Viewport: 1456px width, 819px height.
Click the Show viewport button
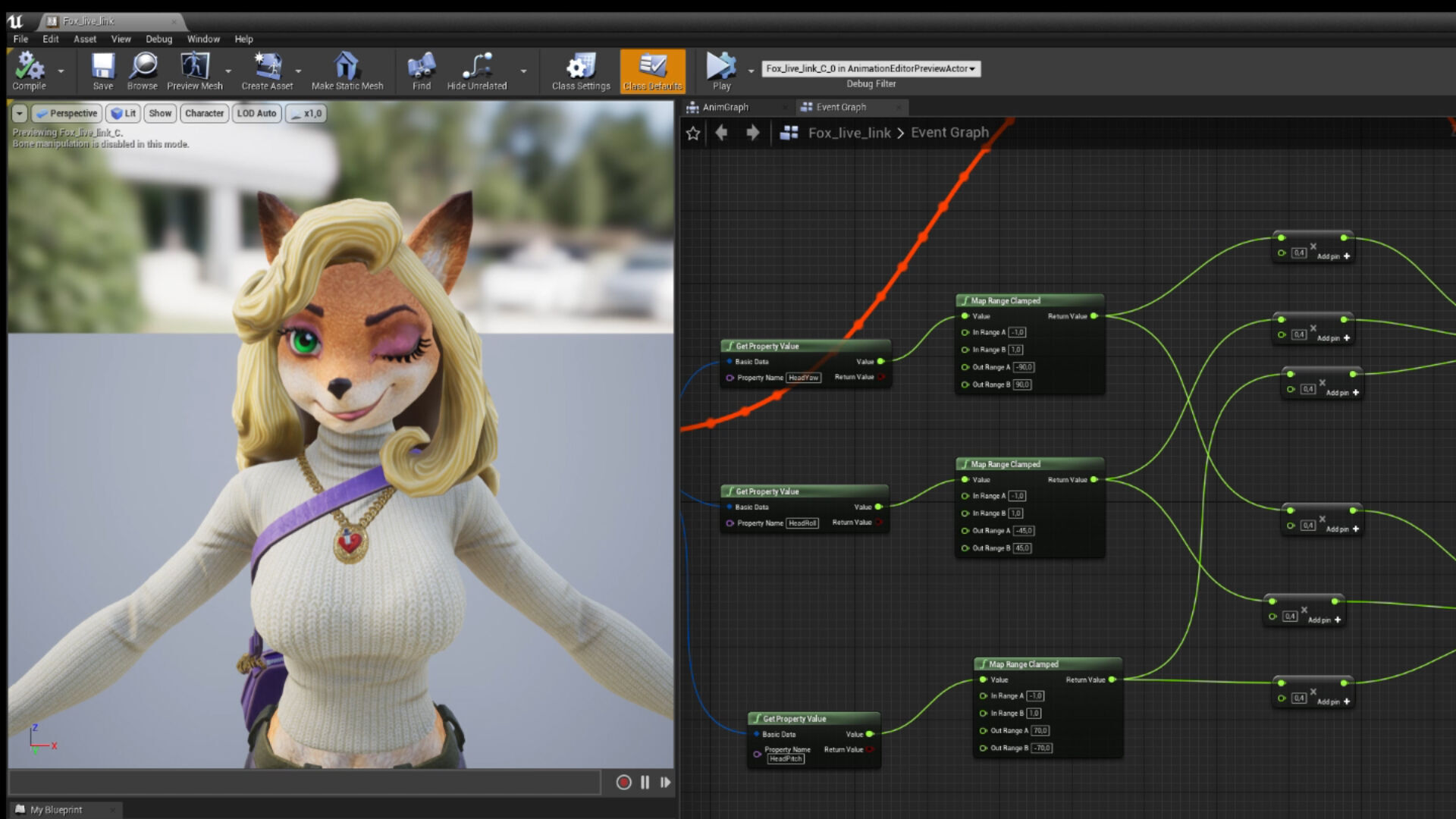160,114
